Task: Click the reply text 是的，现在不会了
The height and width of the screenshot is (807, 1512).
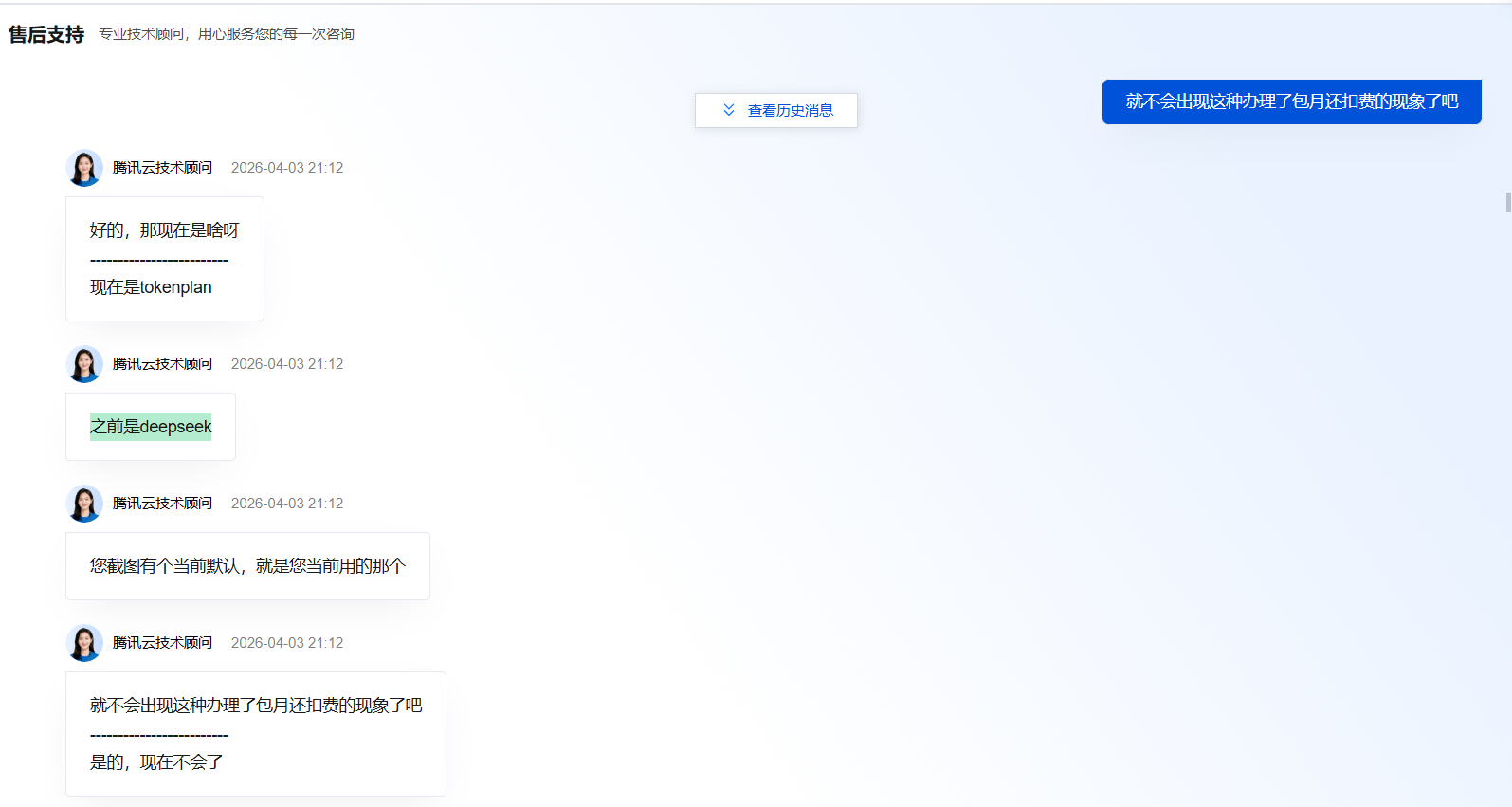Action: tap(156, 762)
